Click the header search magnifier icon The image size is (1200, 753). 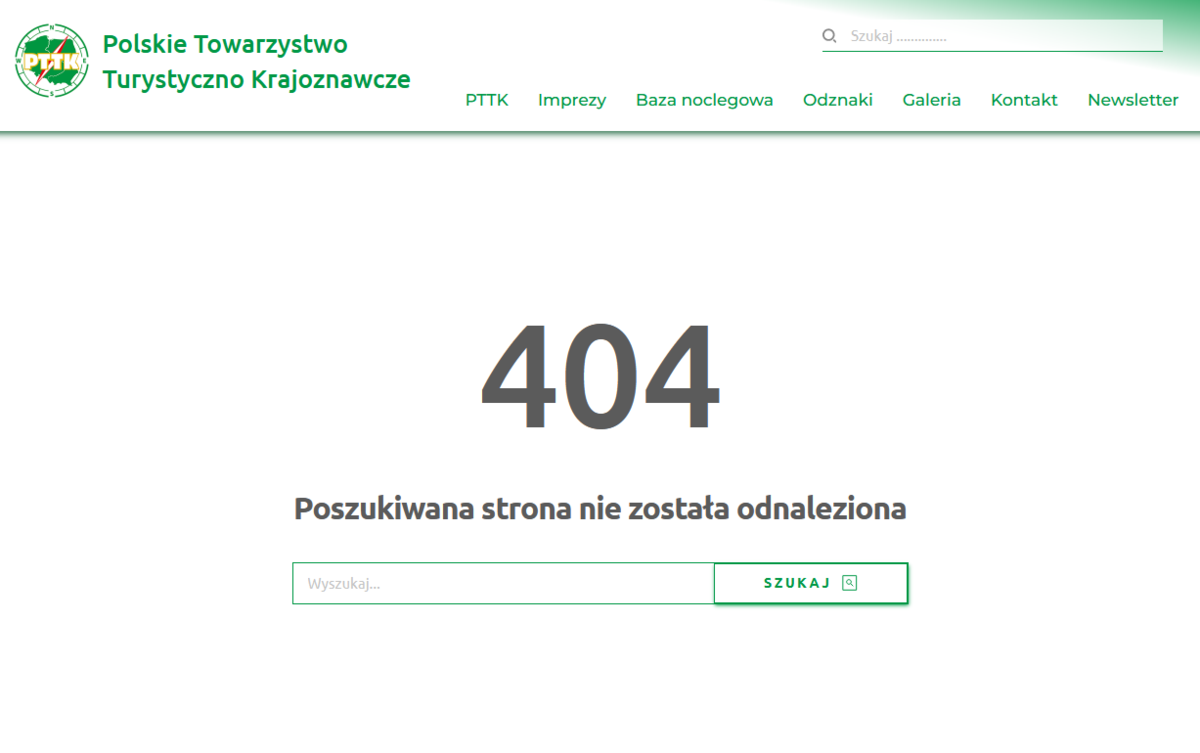[829, 36]
